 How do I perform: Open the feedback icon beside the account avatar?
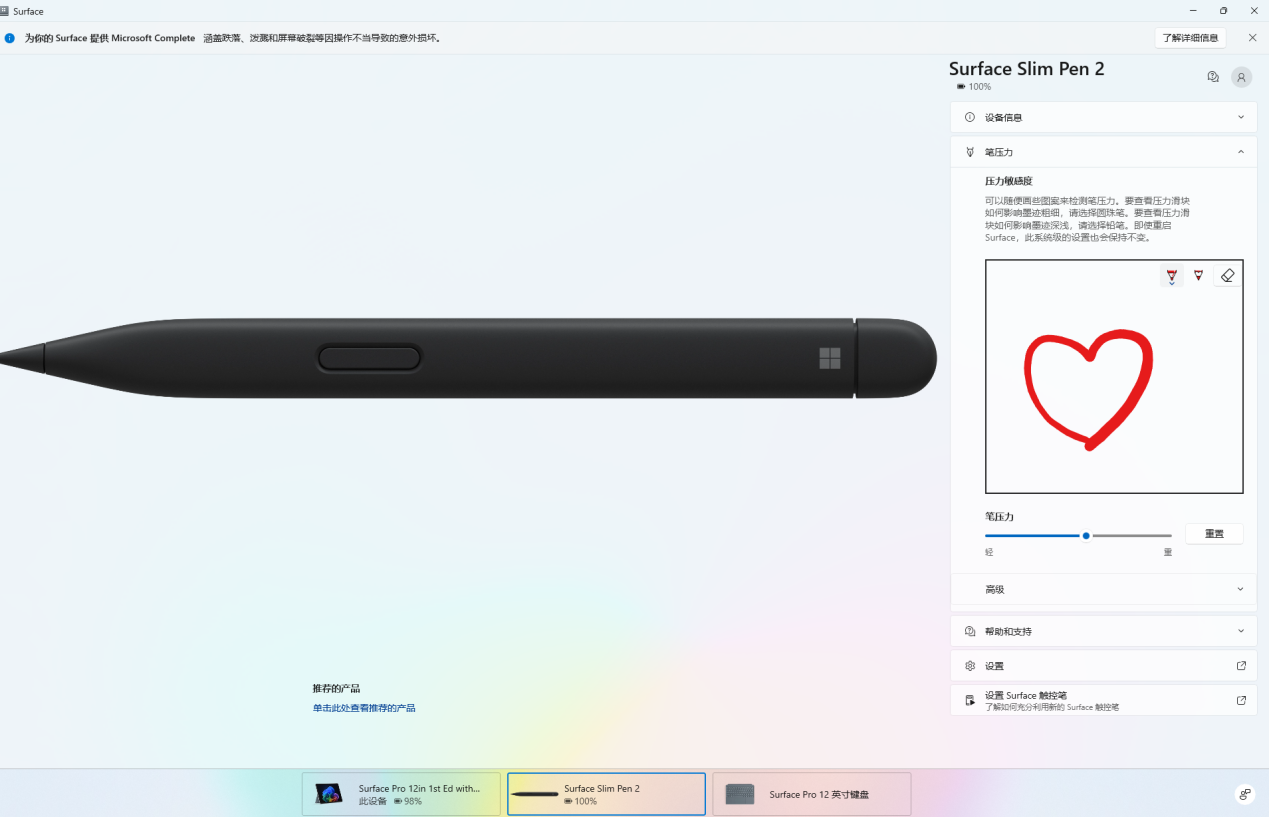click(1213, 77)
